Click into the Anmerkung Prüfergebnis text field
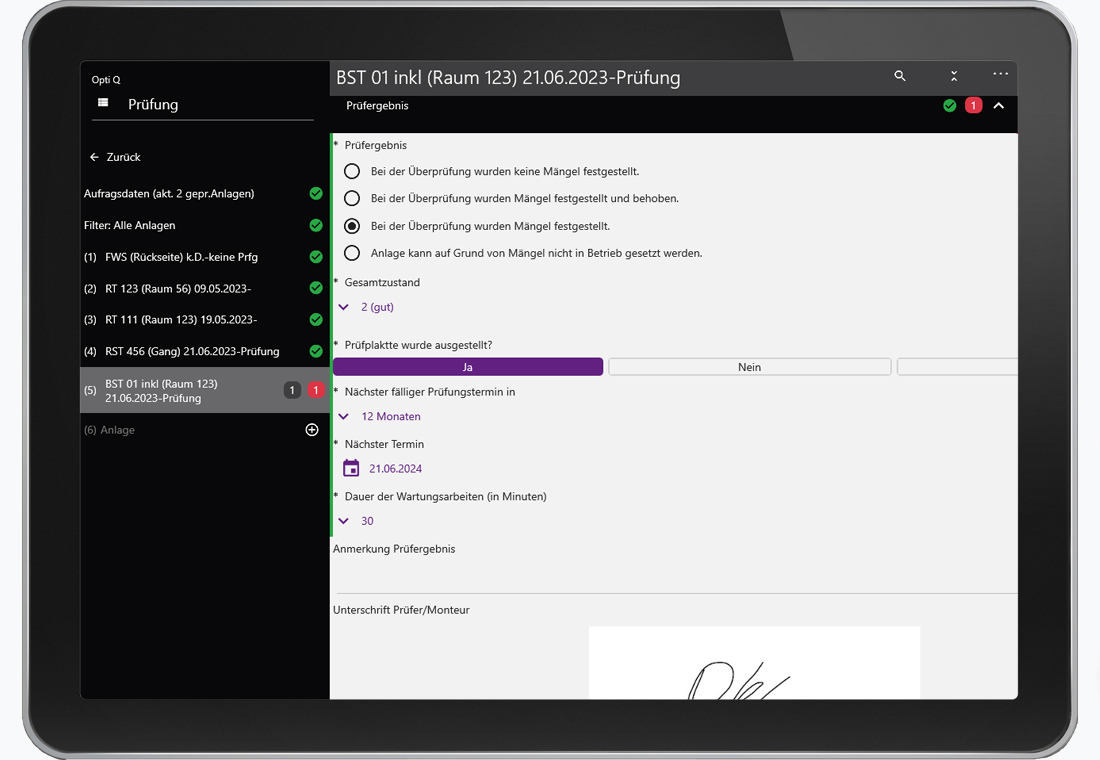The image size is (1100, 760). click(x=670, y=577)
